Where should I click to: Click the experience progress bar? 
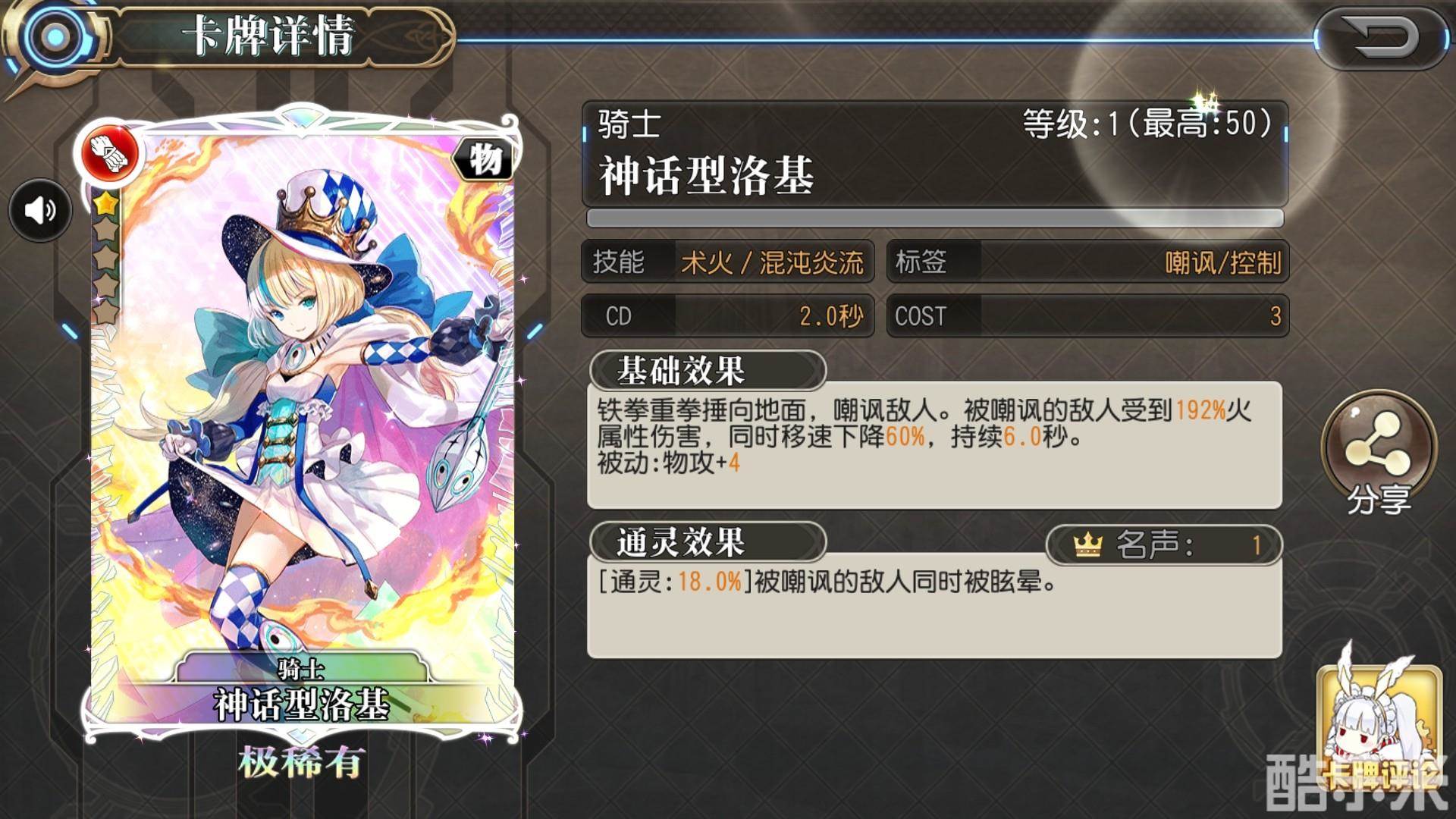(935, 218)
